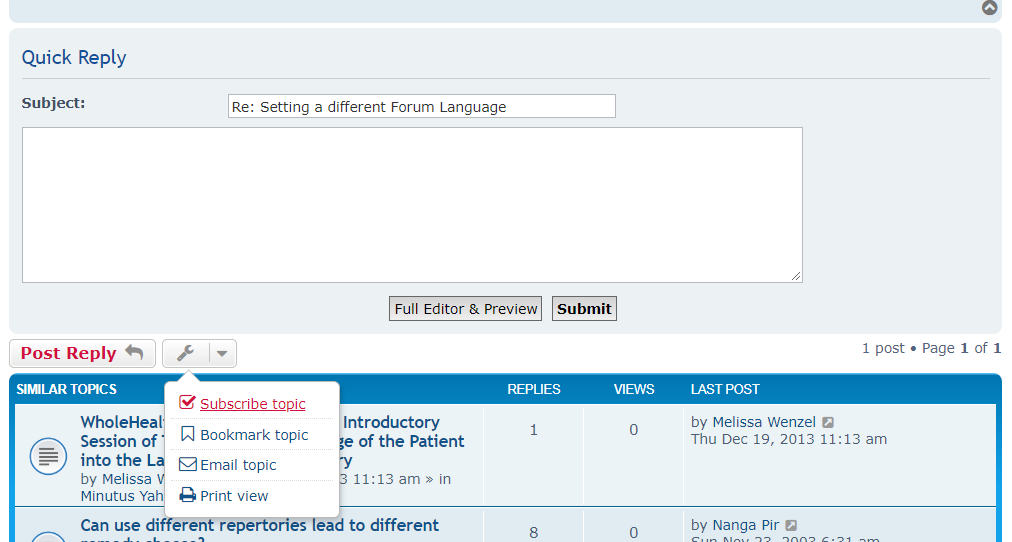Click the collapse arrow icon at top right
Image resolution: width=1012 pixels, height=542 pixels.
click(989, 8)
